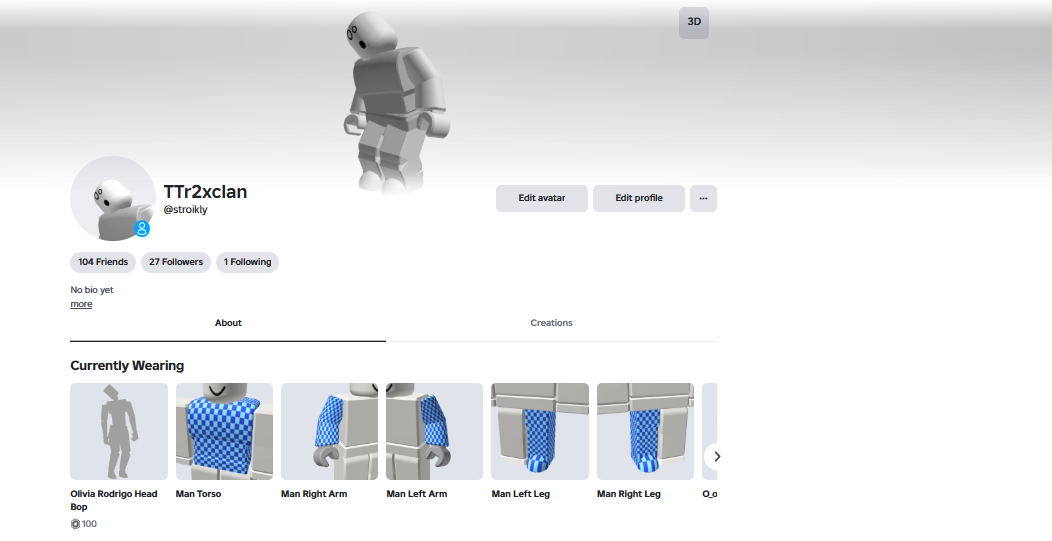Switch to the Creations tab
Screen dimensions: 1052x541
point(551,323)
